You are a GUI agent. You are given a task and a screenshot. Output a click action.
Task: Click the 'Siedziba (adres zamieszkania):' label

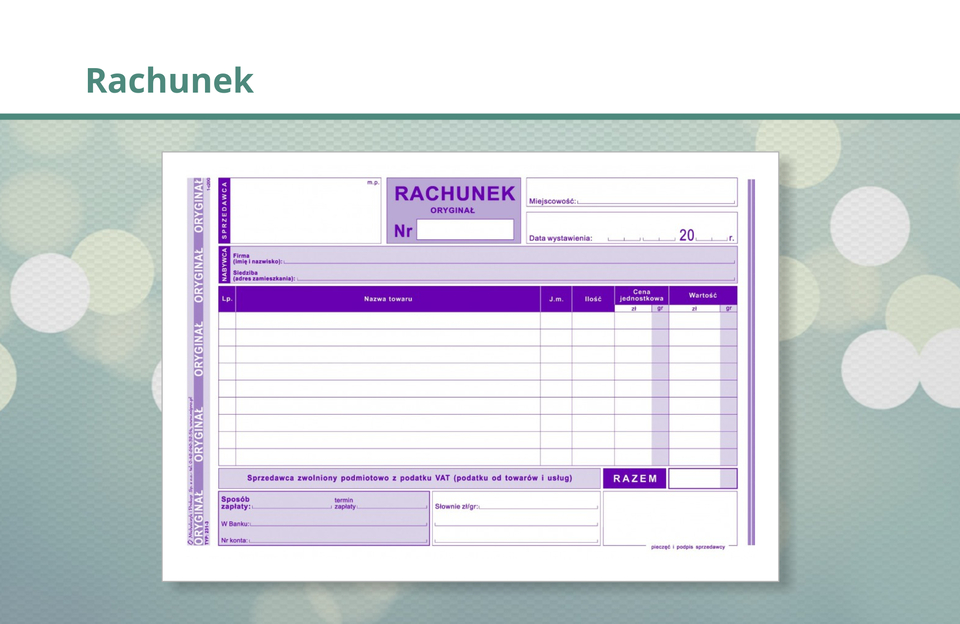(x=264, y=276)
